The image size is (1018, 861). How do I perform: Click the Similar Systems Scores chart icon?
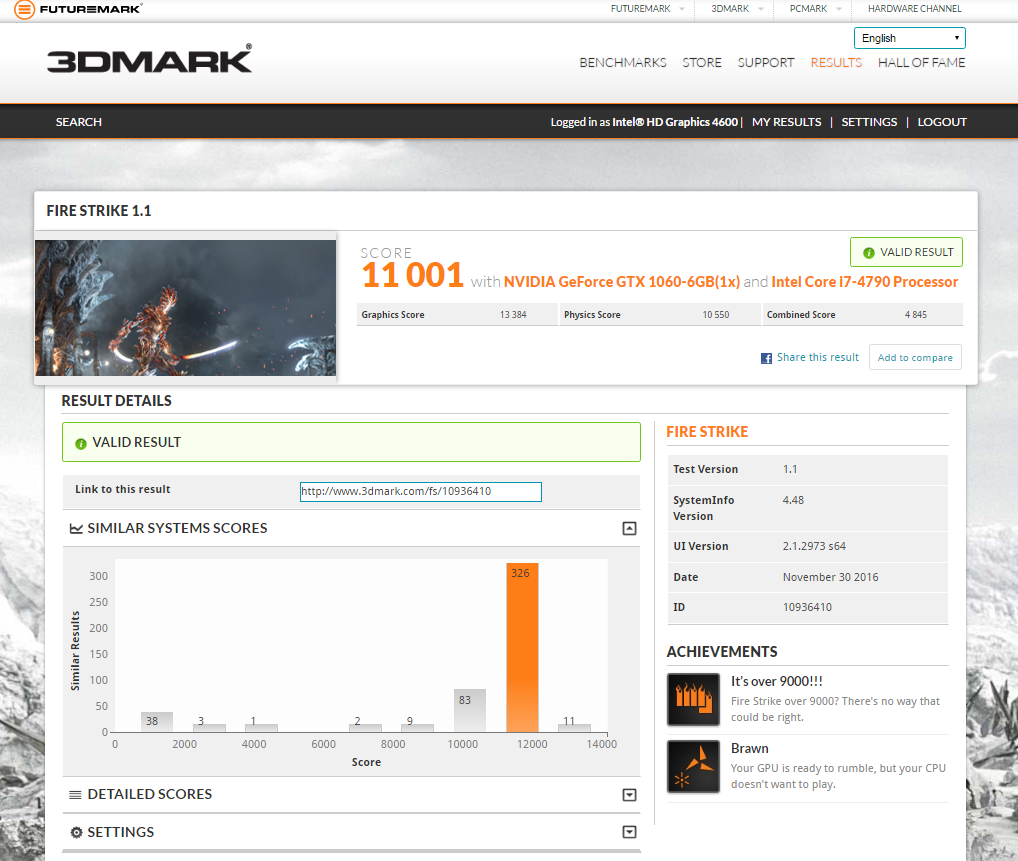click(x=76, y=529)
